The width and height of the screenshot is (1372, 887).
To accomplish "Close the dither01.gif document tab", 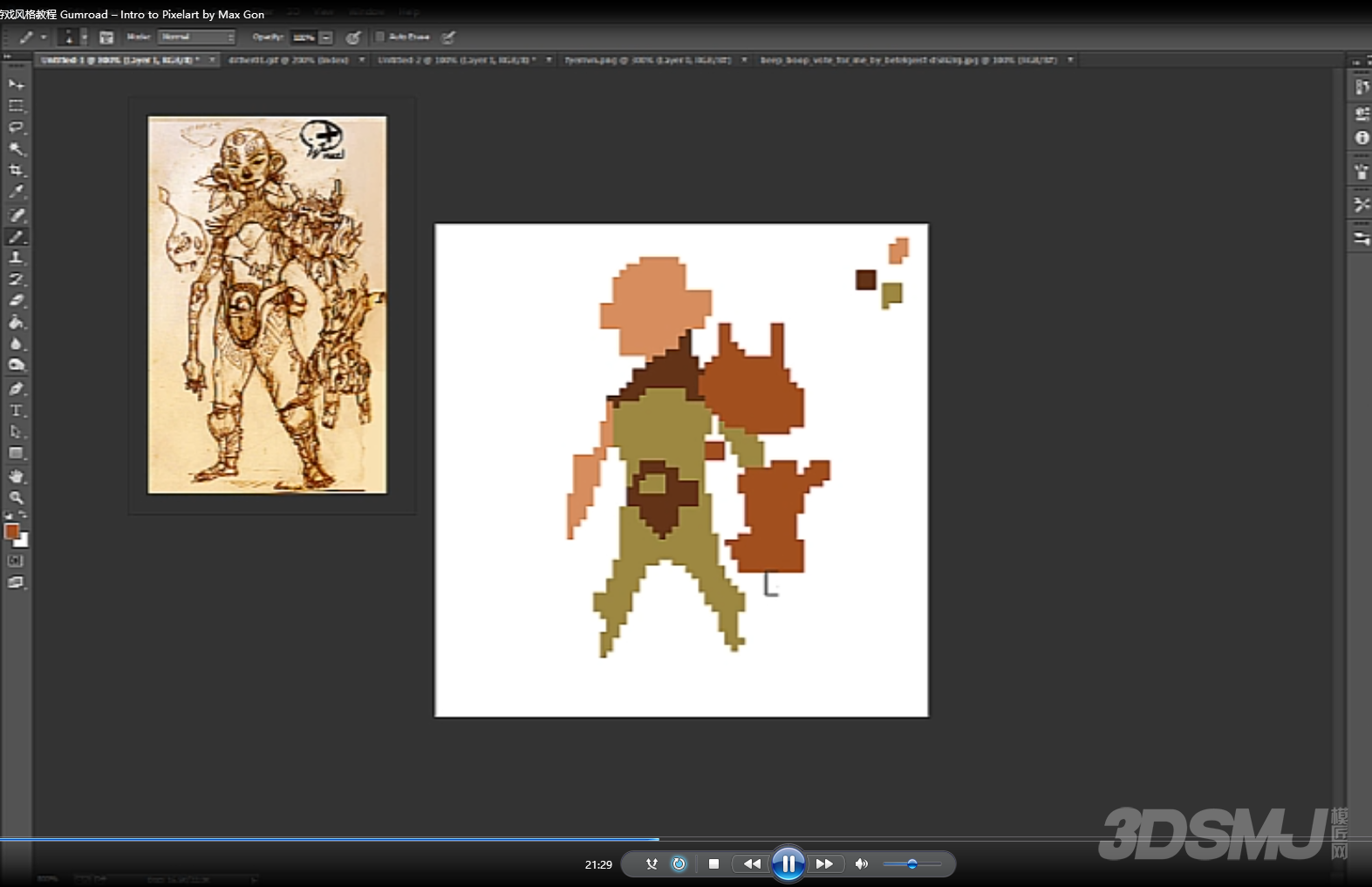I will coord(362,60).
